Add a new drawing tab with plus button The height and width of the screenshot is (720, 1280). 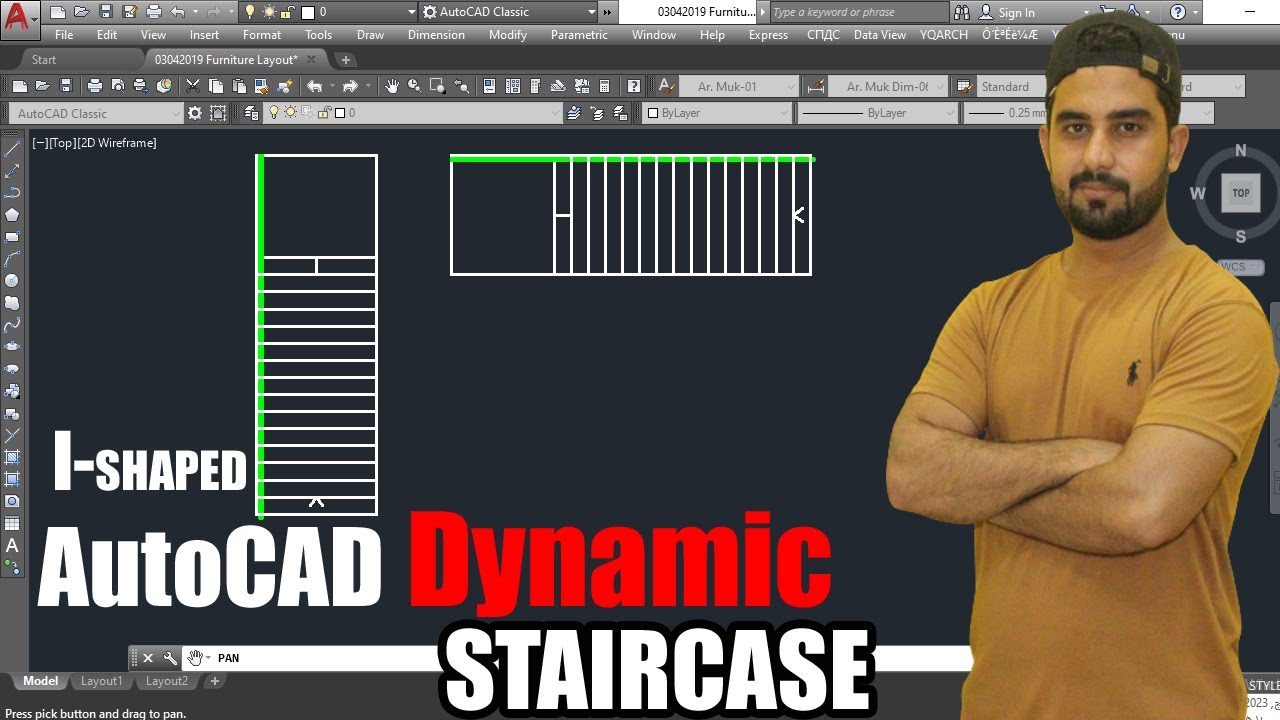pos(345,60)
